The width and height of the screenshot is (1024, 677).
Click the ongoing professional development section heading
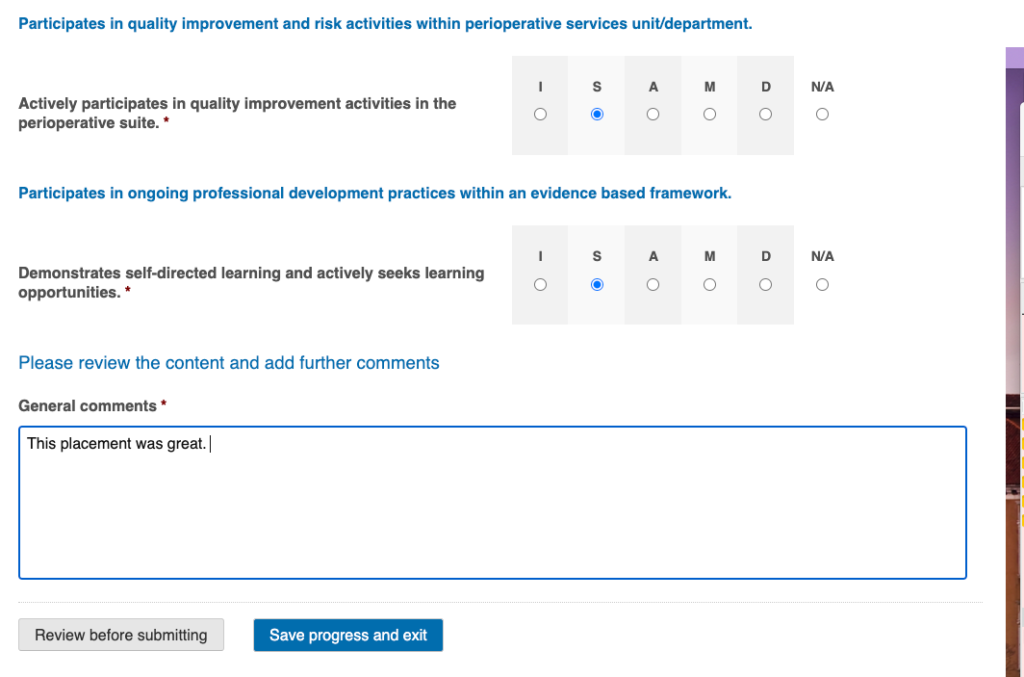click(375, 193)
